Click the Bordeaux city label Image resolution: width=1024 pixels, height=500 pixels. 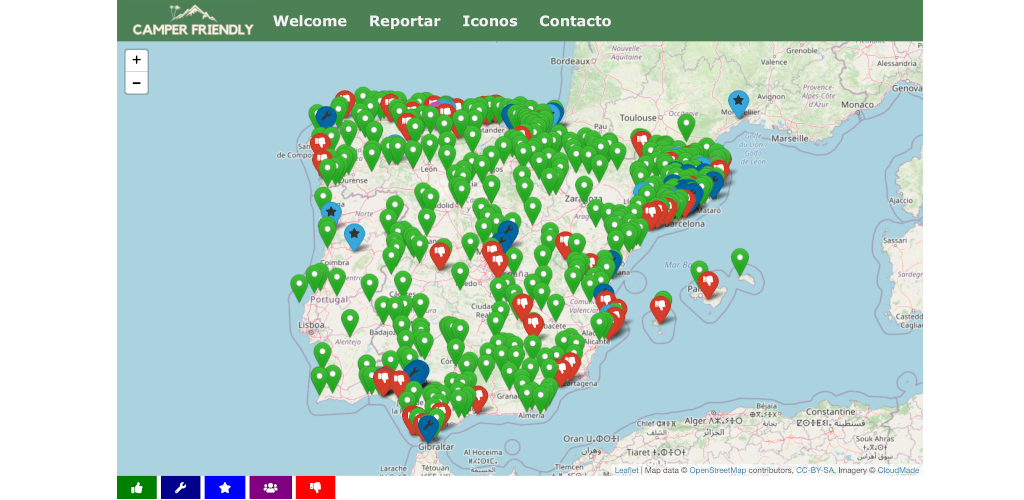[x=570, y=61]
